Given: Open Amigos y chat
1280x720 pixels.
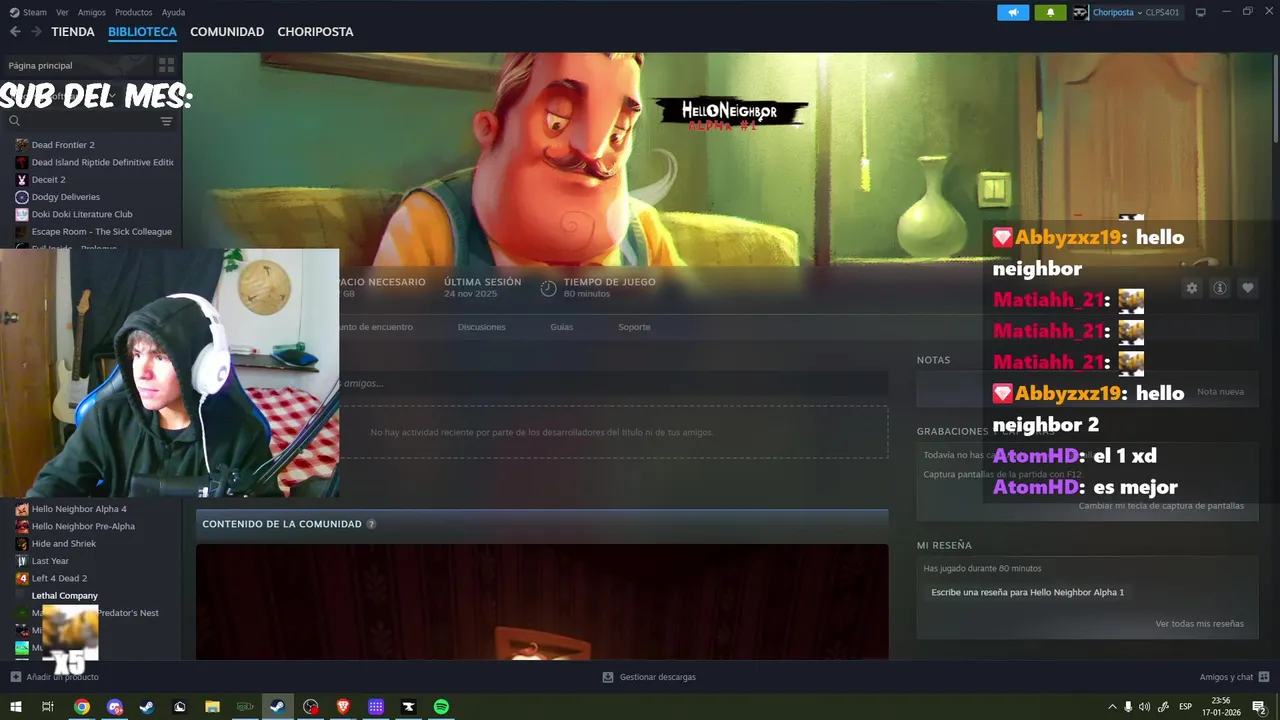Looking at the screenshot, I should (1235, 677).
